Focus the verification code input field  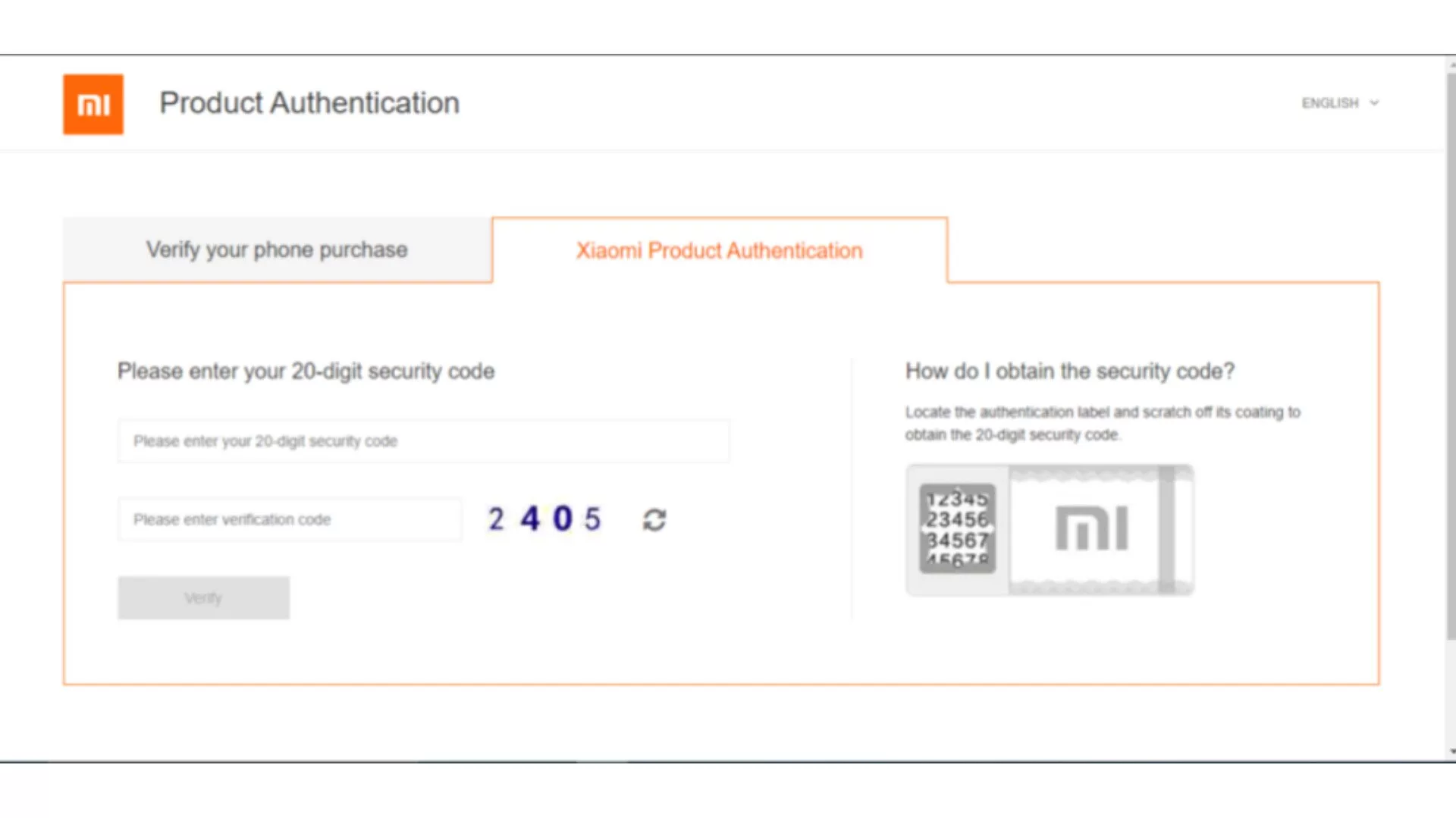pyautogui.click(x=290, y=520)
